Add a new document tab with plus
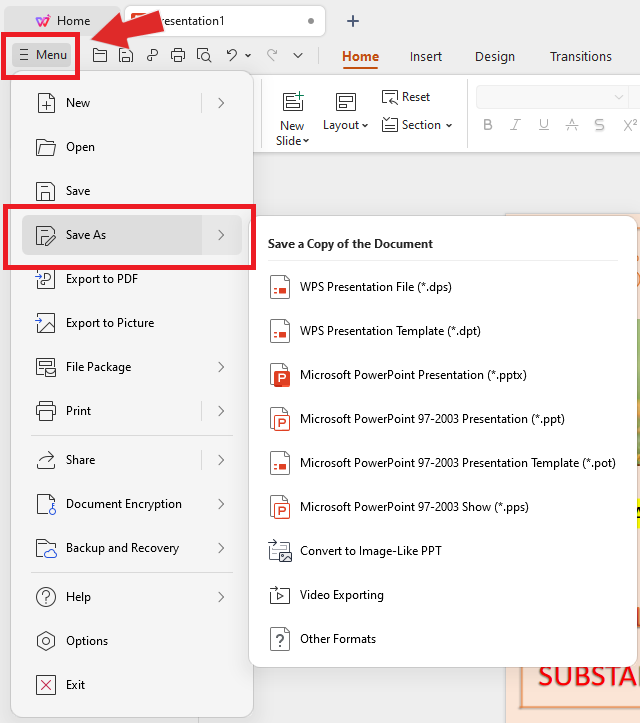The height and width of the screenshot is (723, 640). click(x=353, y=21)
